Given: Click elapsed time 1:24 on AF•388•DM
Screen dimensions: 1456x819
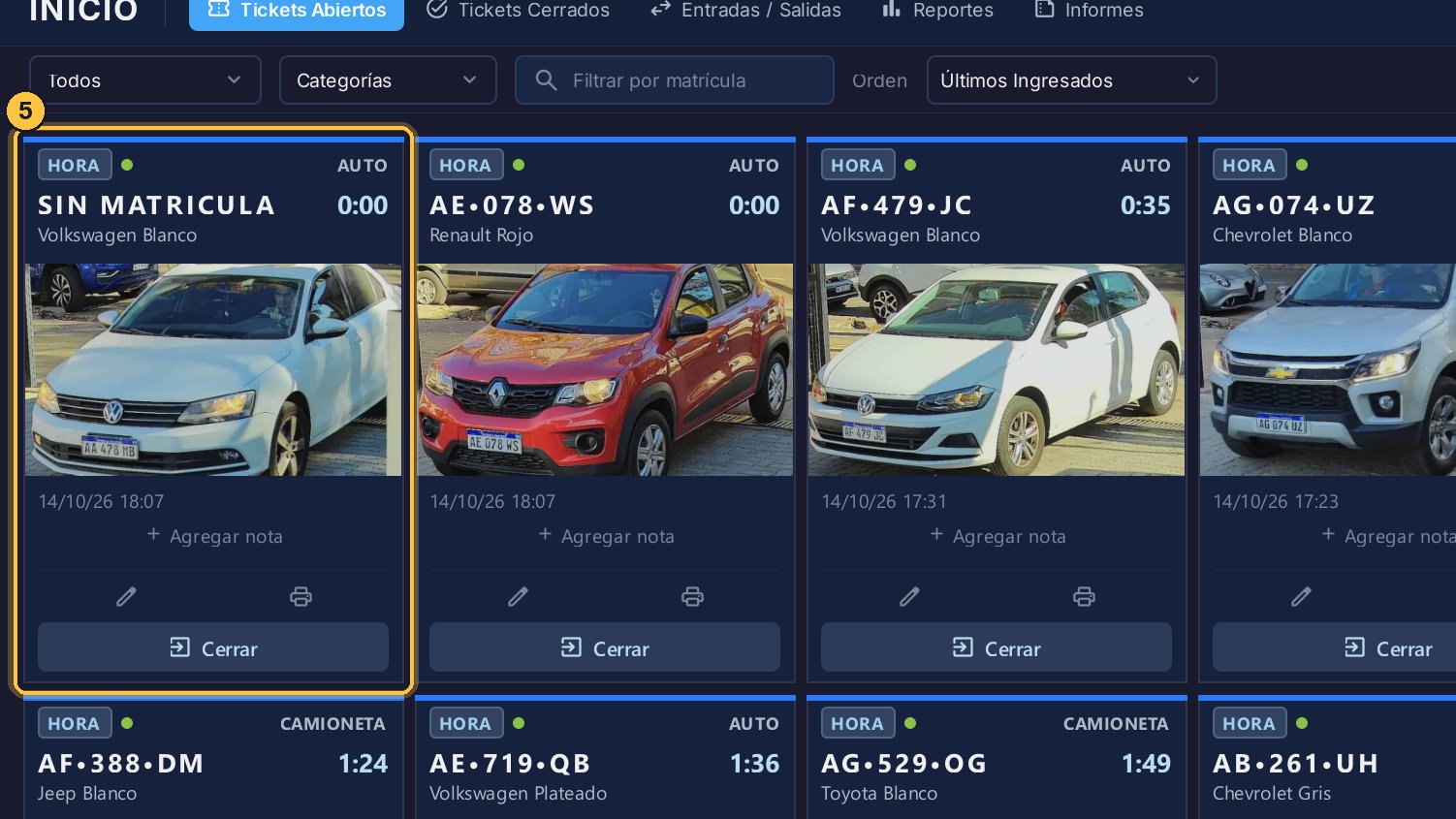Looking at the screenshot, I should (x=364, y=764).
